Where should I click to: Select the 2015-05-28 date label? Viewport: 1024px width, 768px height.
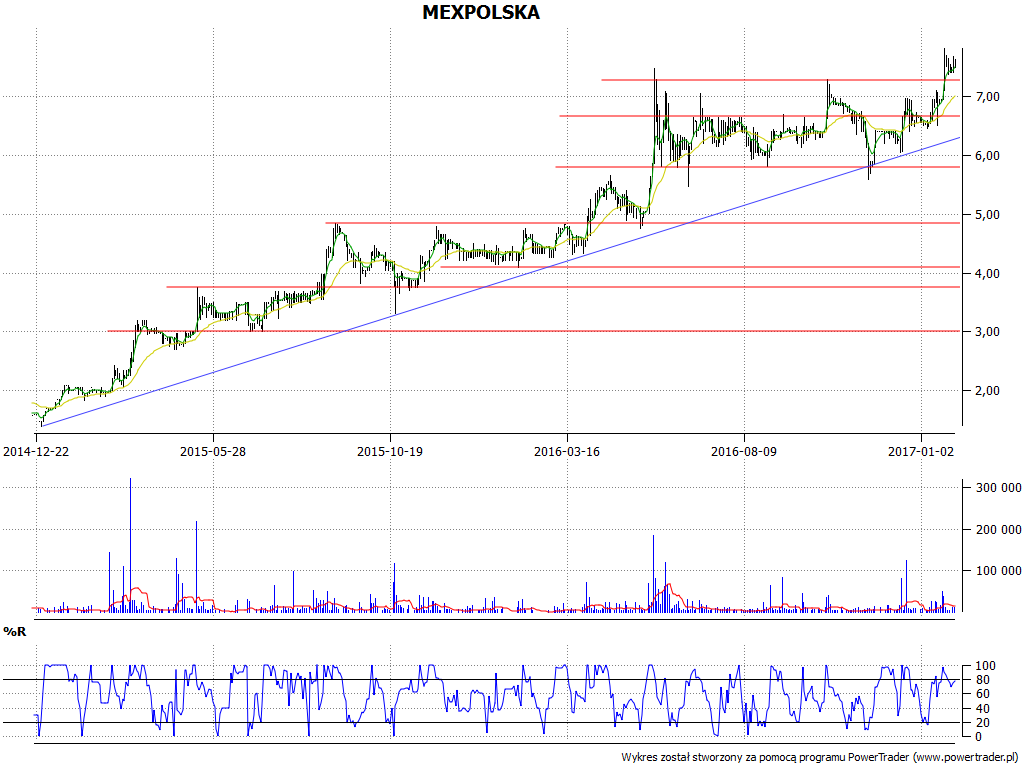tap(213, 451)
